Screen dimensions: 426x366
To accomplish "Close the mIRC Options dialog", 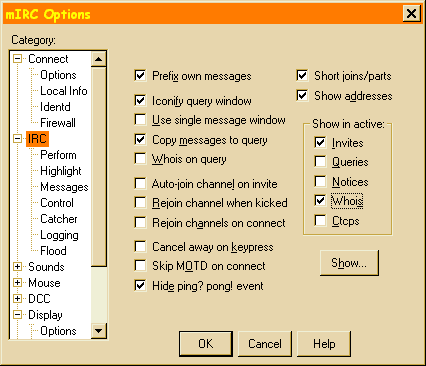I will pos(411,14).
